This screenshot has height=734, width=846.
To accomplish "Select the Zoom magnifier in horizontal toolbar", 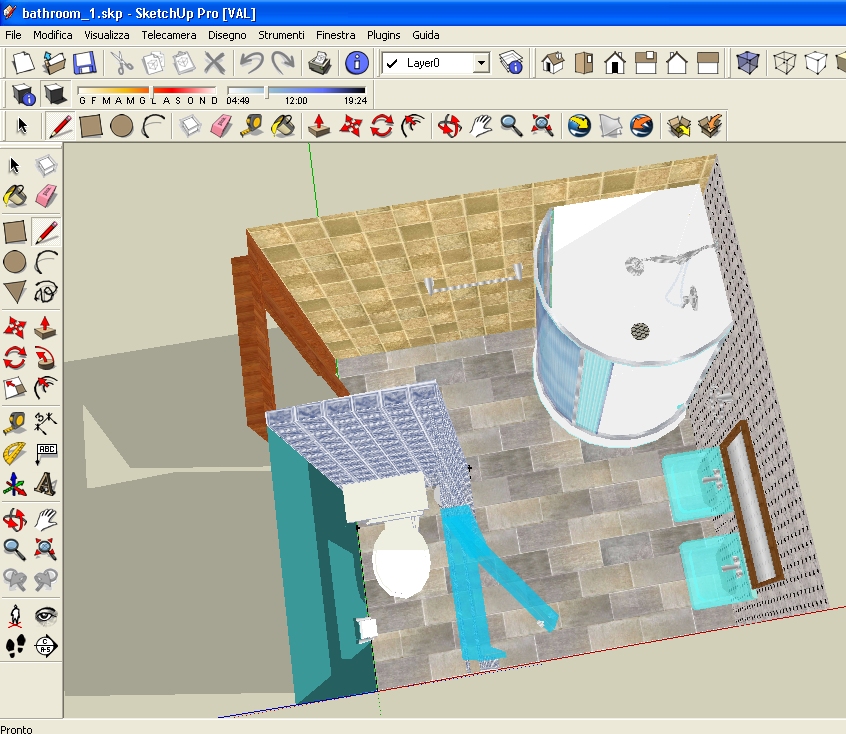I will pos(511,126).
